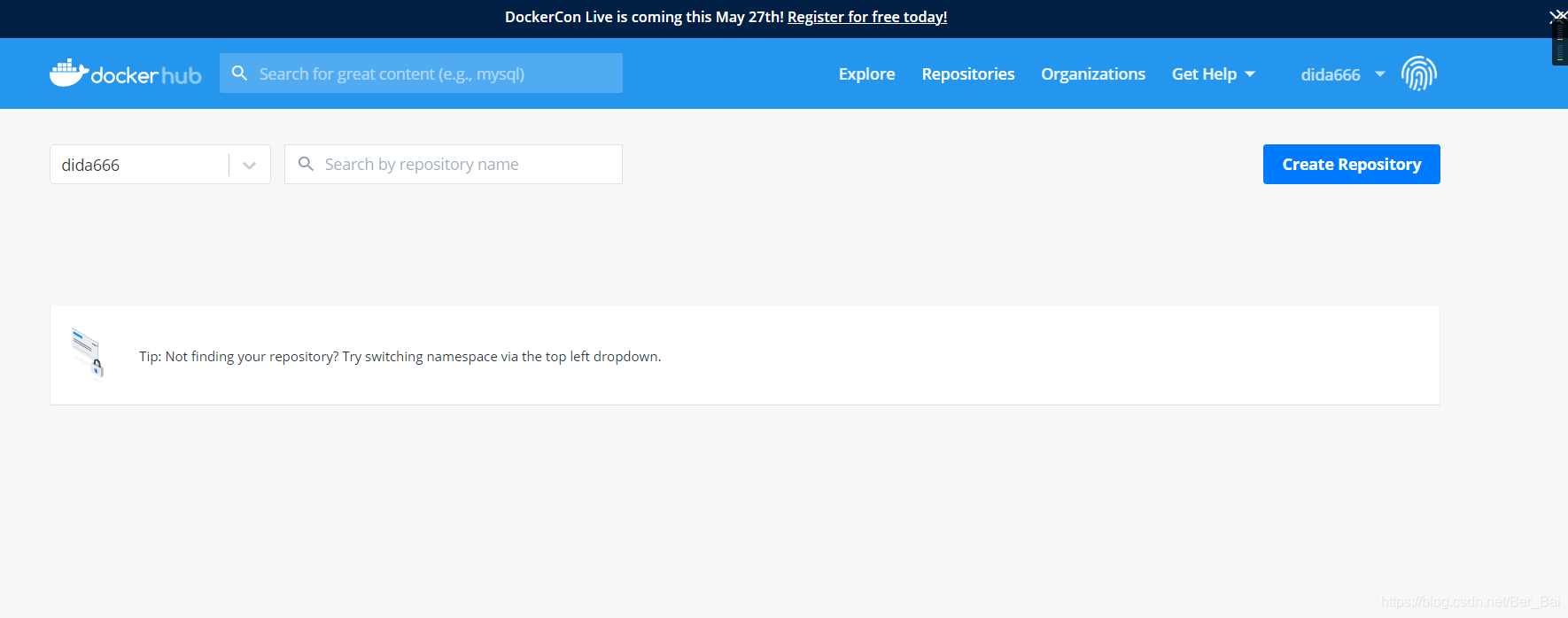Close the DockerCon announcement banner
The image size is (1568, 618).
coord(1557,16)
